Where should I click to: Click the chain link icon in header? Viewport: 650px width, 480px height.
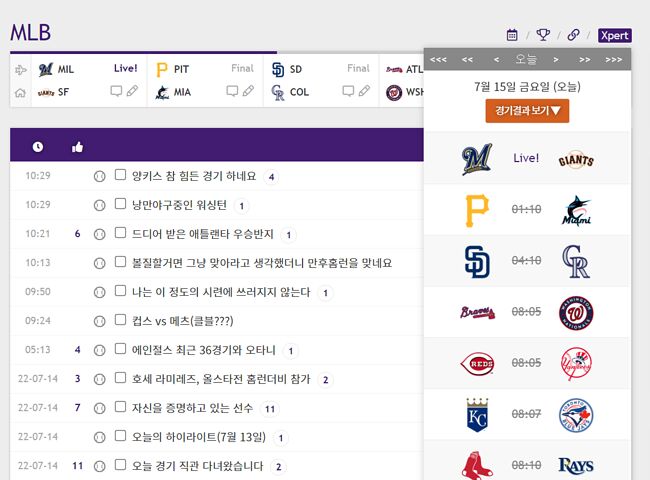(574, 35)
